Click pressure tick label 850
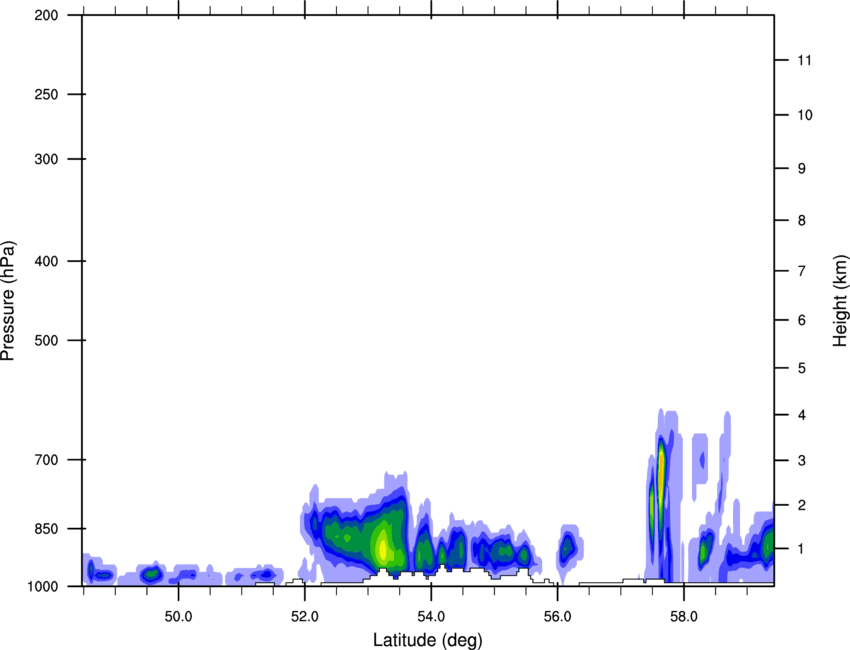The image size is (850, 650). 46,529
